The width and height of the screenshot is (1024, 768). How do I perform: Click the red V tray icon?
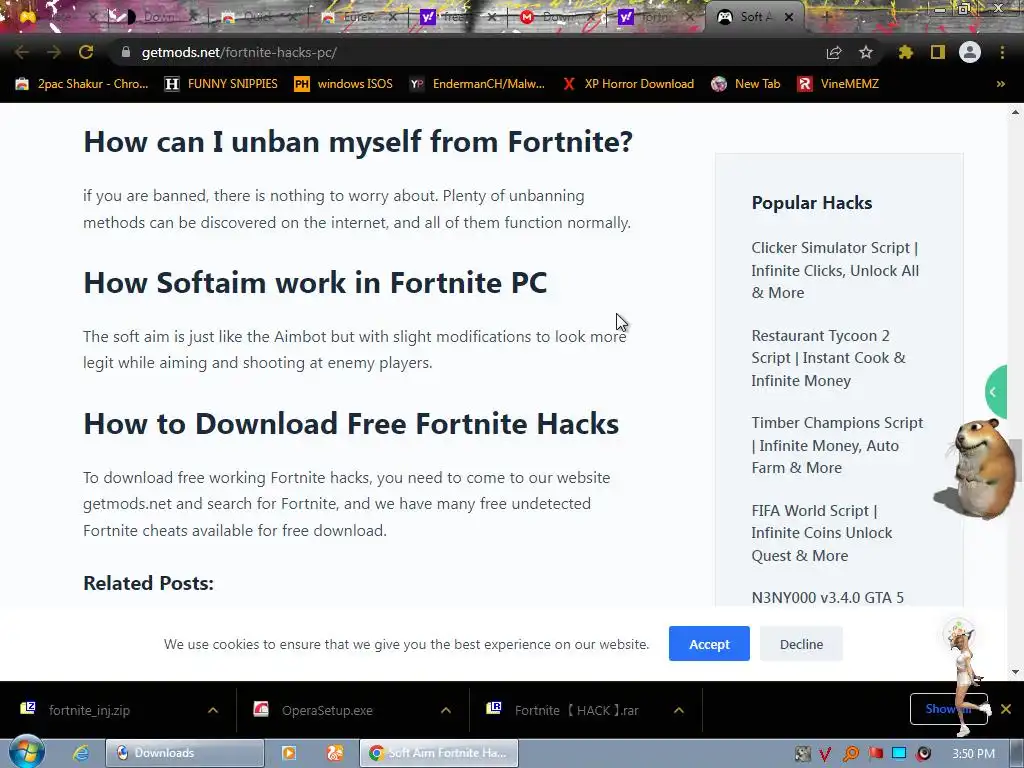825,754
